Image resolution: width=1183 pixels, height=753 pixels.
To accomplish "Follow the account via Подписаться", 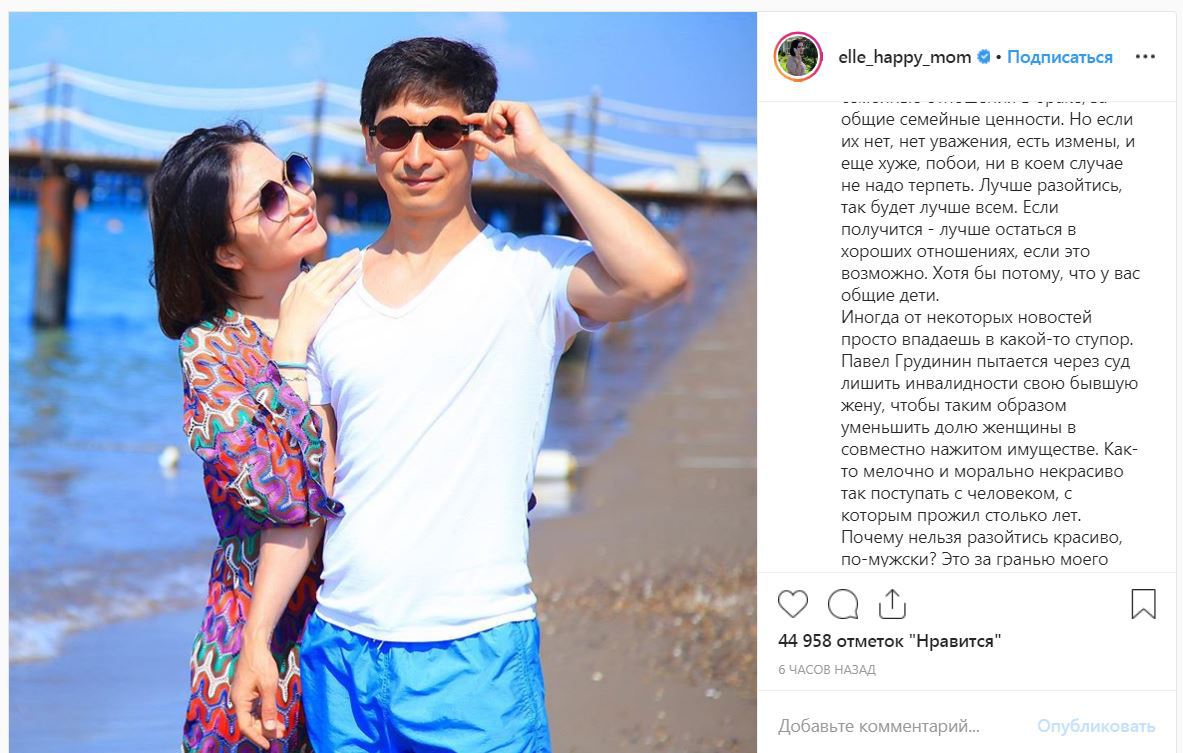I will tap(1059, 57).
